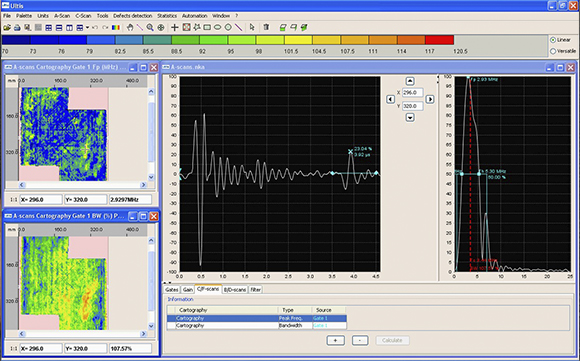Click the 107.57% value field
The height and width of the screenshot is (361, 580).
(x=130, y=348)
